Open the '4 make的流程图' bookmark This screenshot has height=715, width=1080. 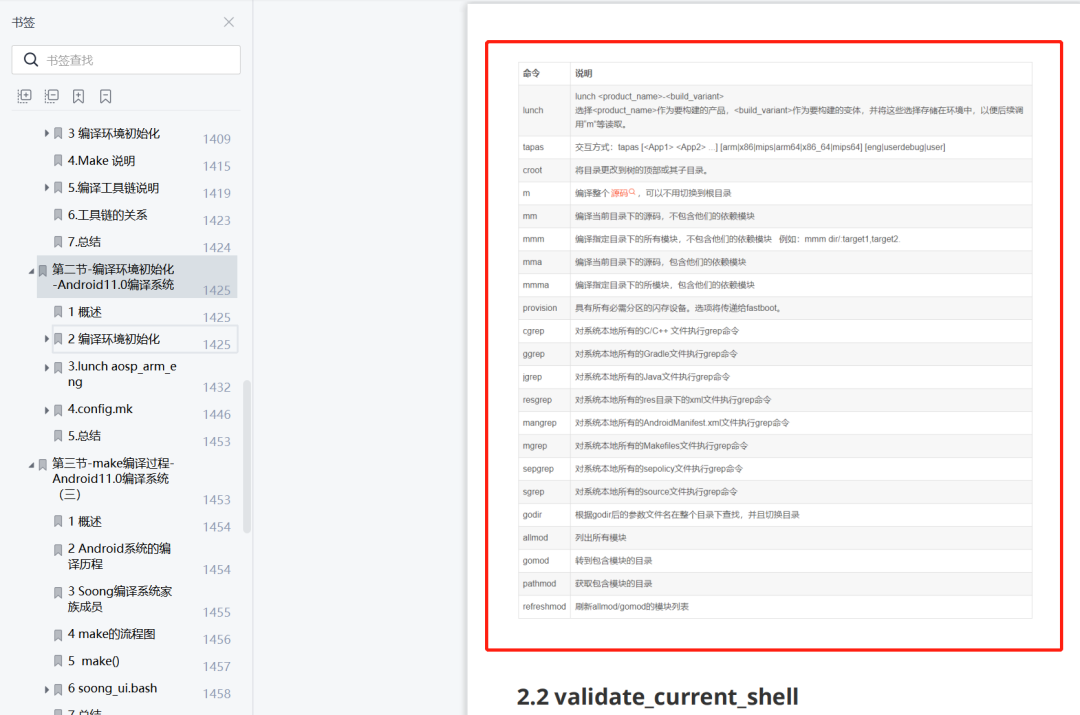(x=112, y=634)
